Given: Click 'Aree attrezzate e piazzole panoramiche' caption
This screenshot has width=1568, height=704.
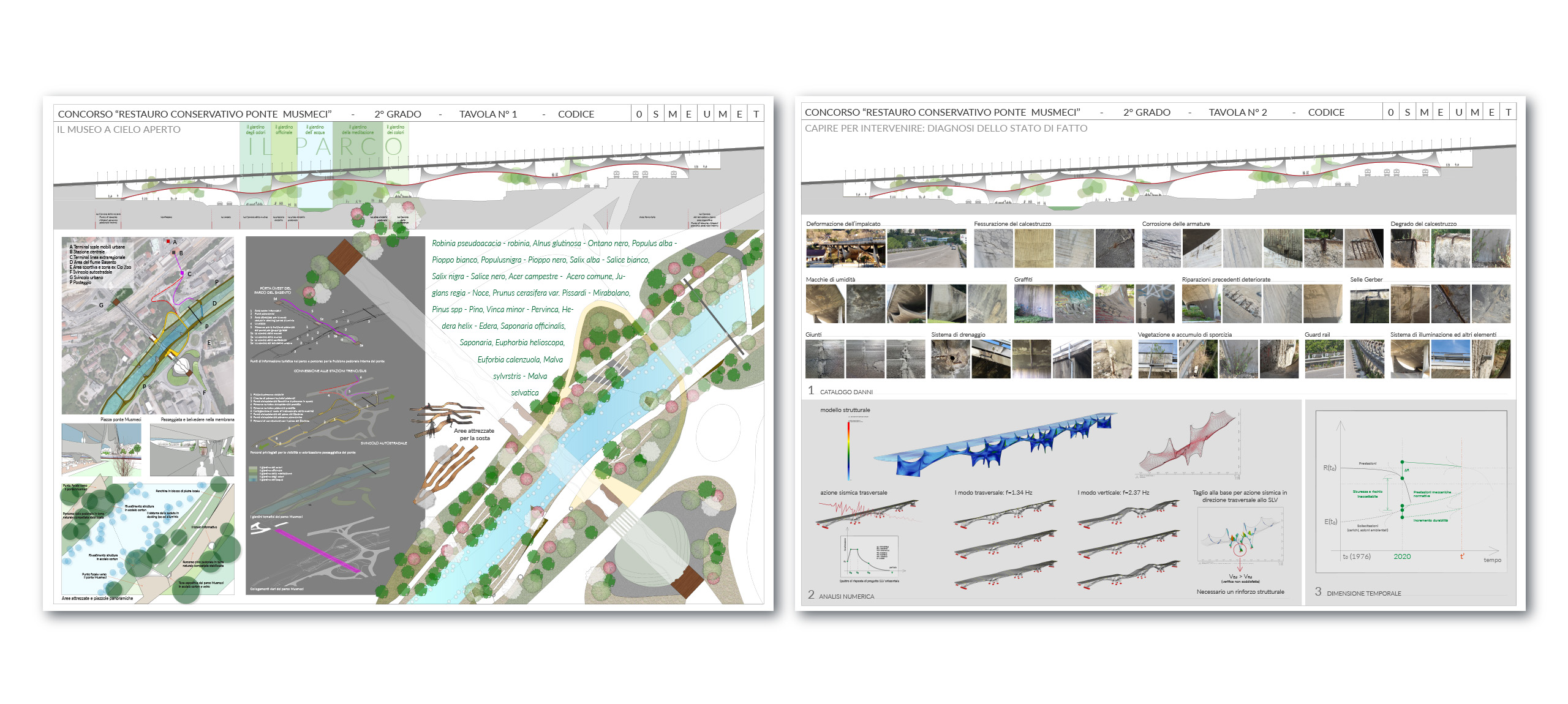Looking at the screenshot, I should coord(97,598).
